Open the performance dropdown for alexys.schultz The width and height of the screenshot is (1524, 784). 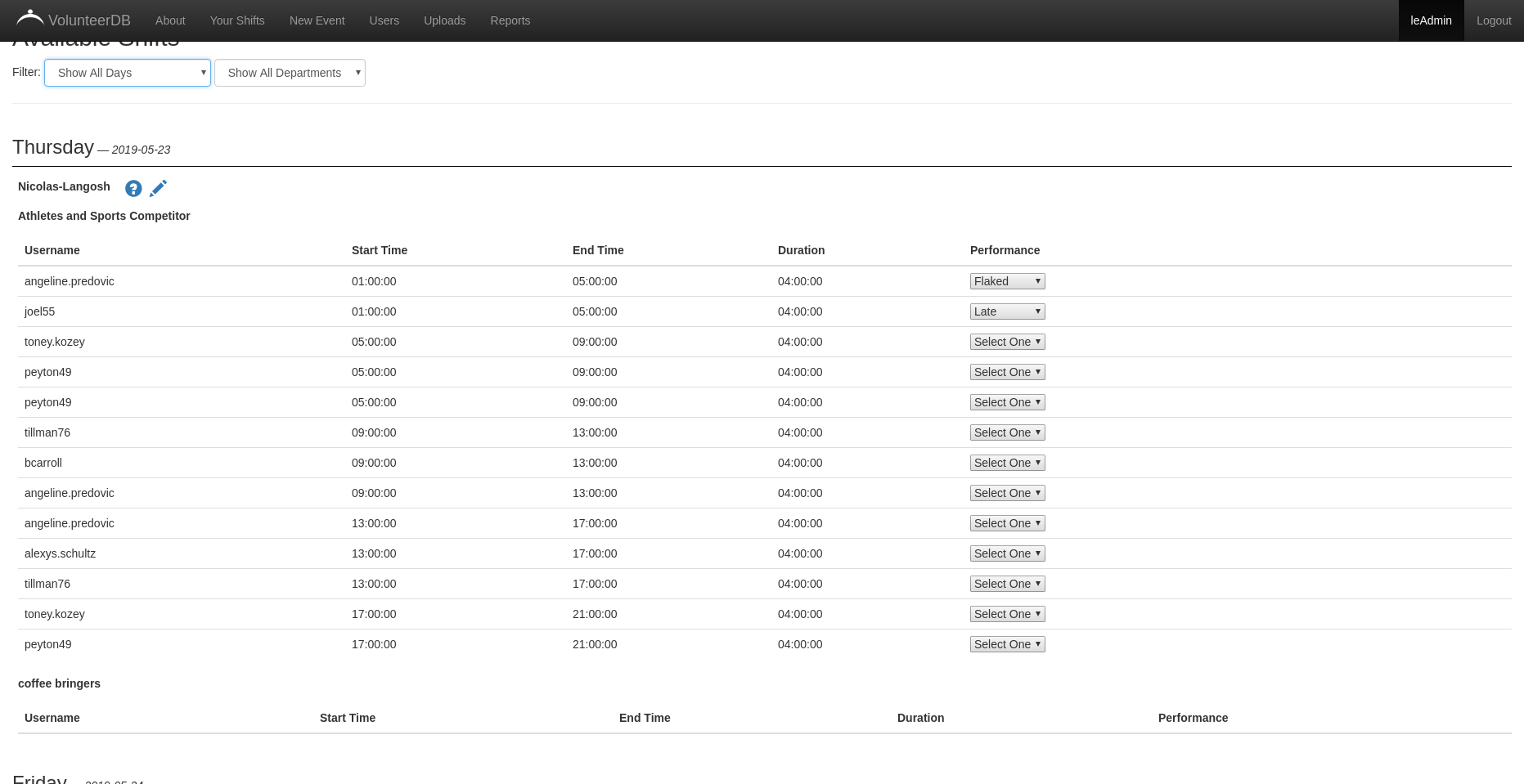pyautogui.click(x=1007, y=553)
